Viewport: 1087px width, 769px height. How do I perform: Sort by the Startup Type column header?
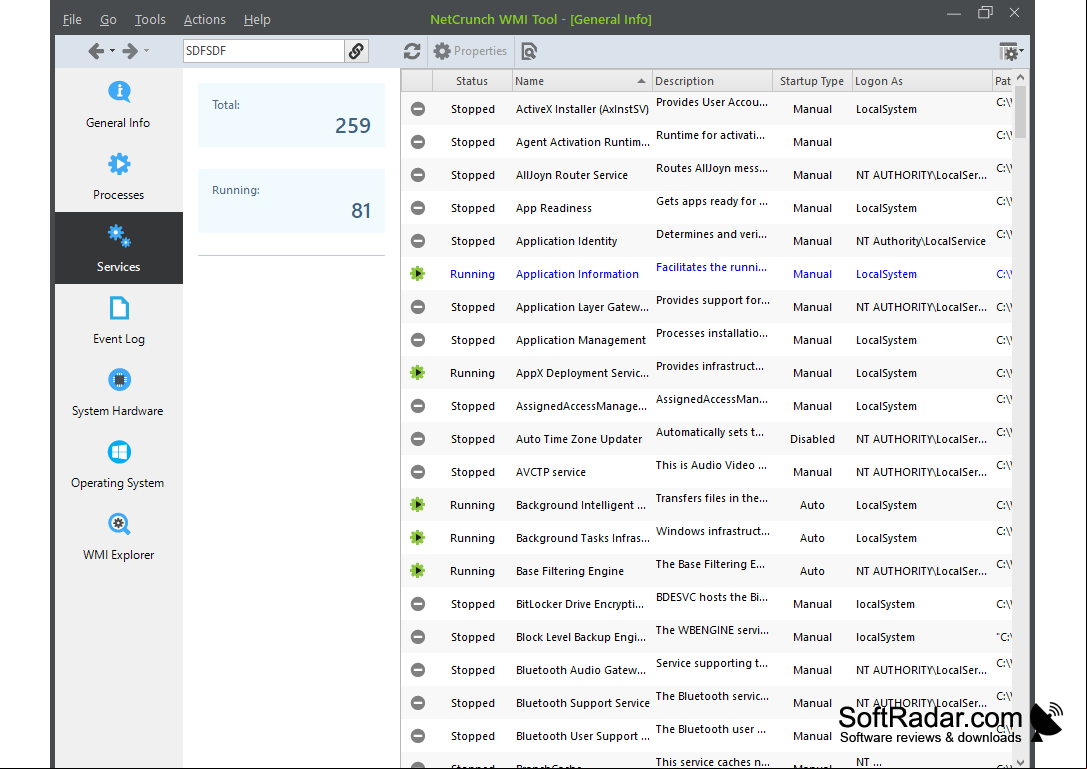[812, 81]
